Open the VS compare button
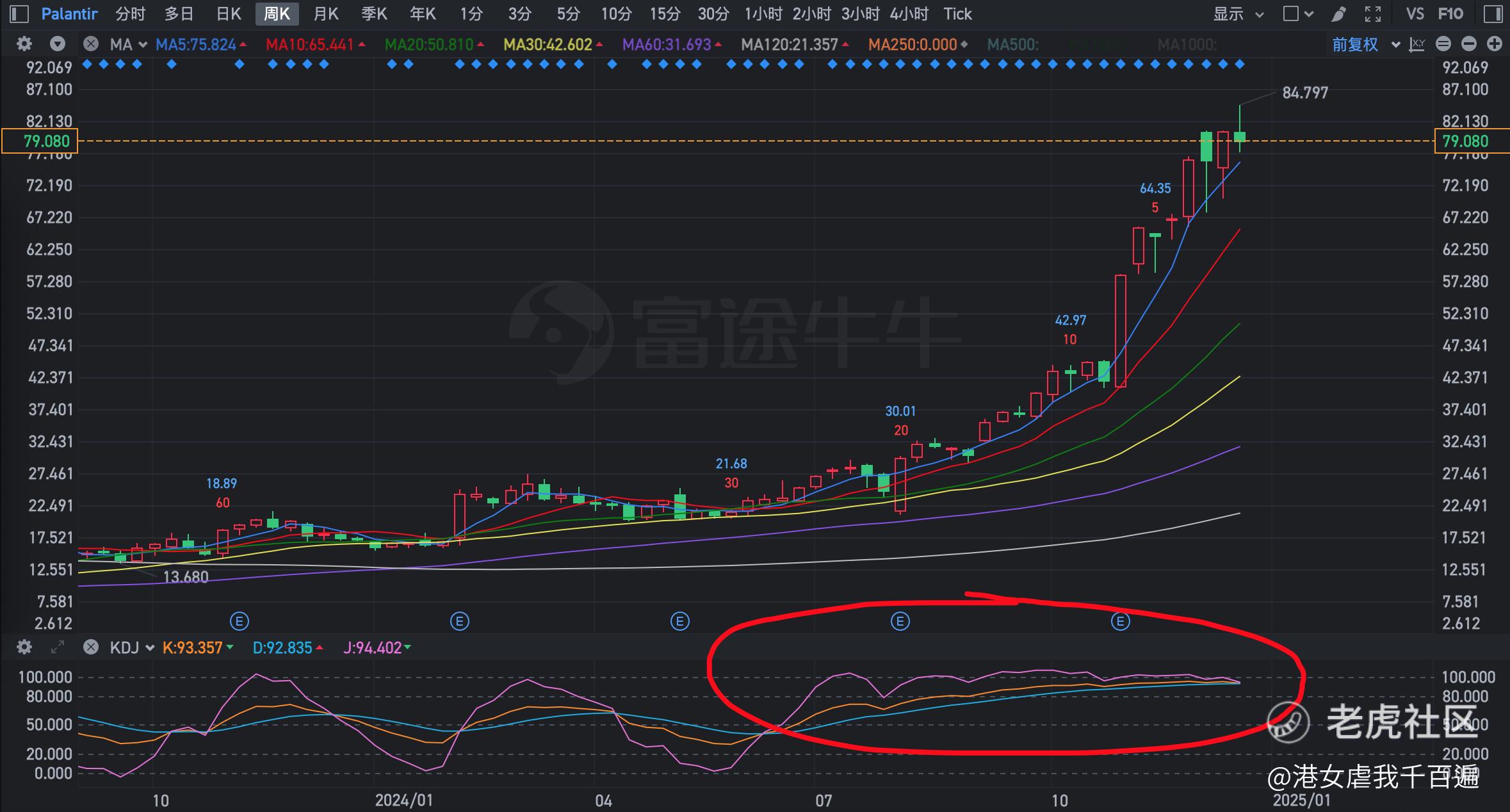The image size is (1510, 812). pos(1415,13)
